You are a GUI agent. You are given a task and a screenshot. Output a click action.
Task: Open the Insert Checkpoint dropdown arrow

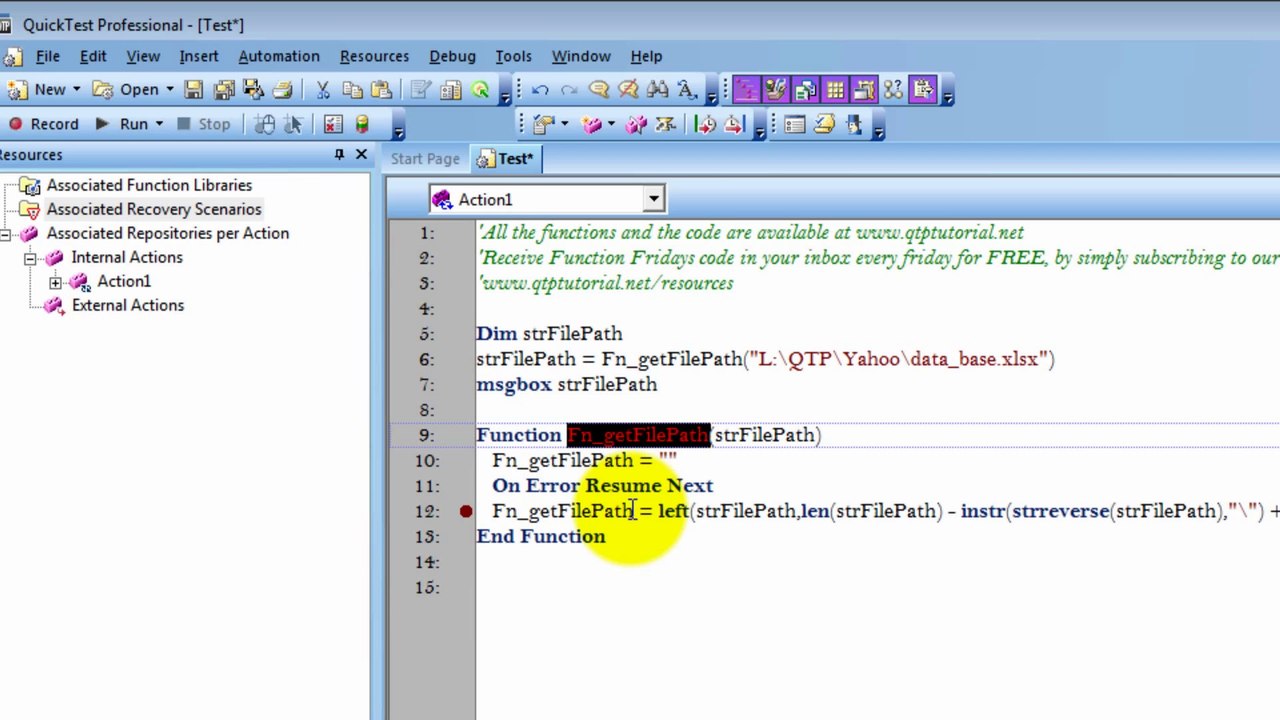click(x=564, y=124)
